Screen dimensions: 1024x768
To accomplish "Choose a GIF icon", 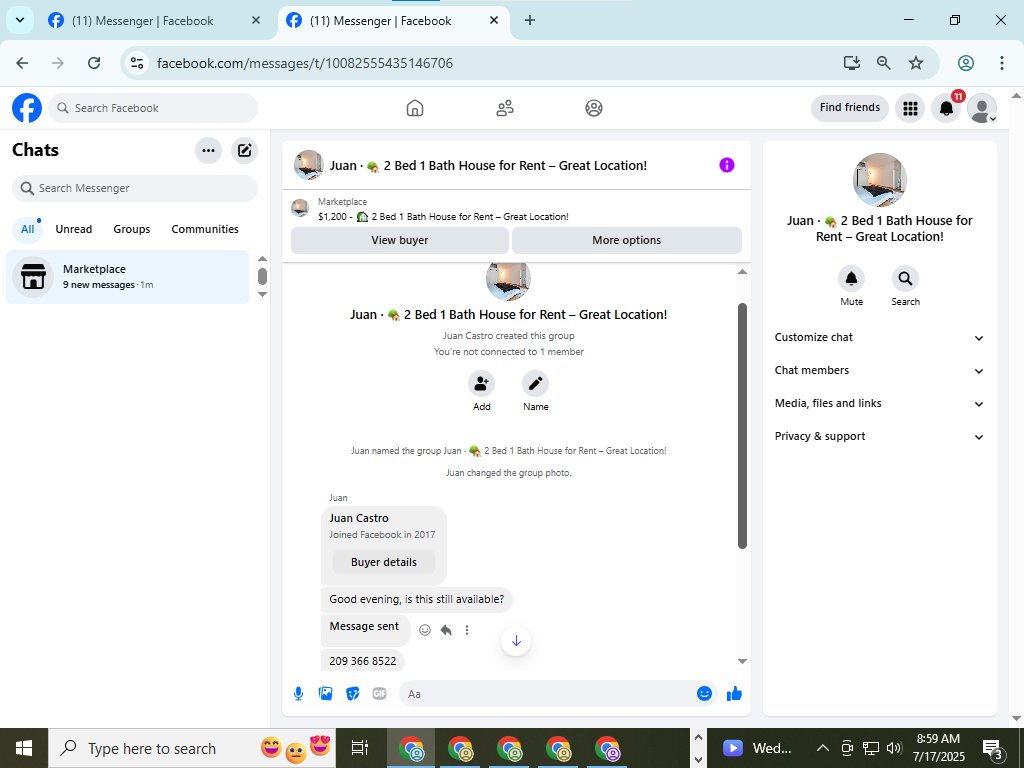I will click(379, 694).
